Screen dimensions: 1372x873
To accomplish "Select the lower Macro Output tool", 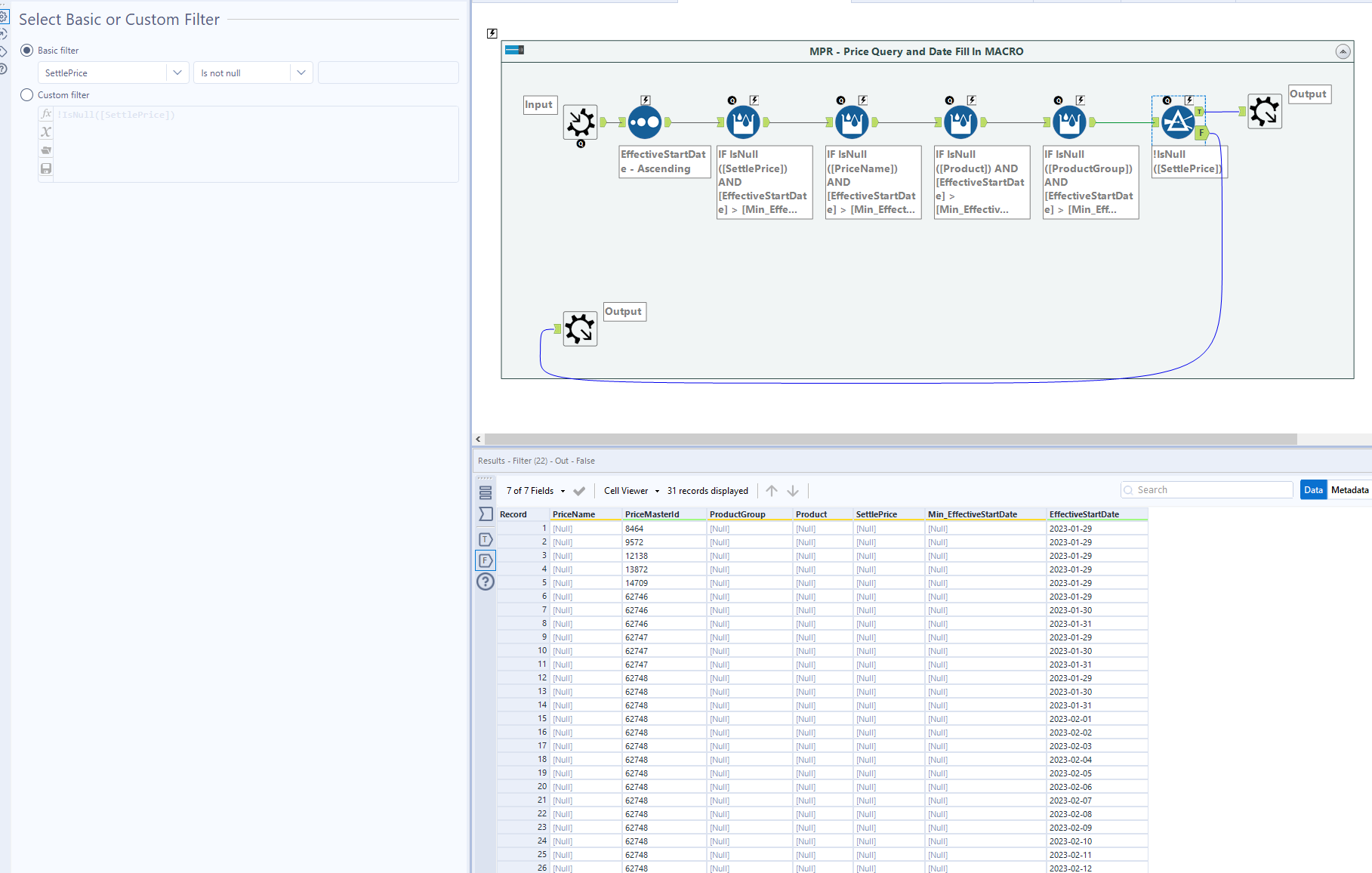I will (x=580, y=329).
